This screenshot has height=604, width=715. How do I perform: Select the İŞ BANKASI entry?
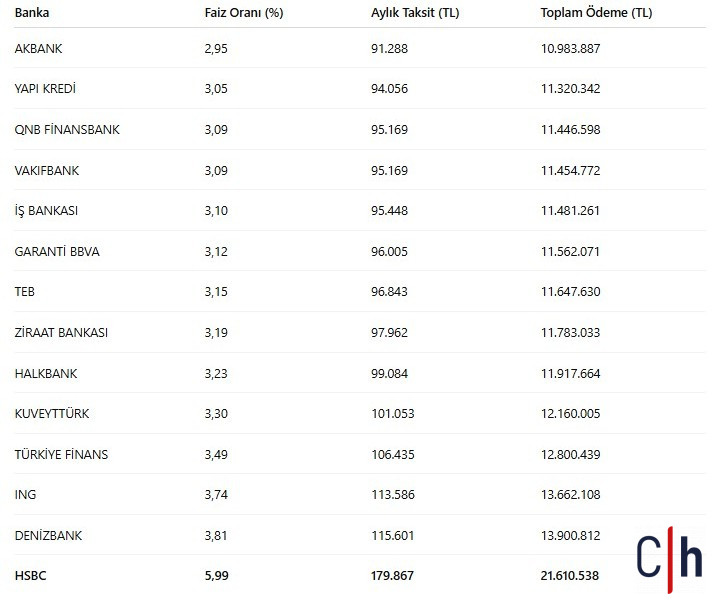(46, 210)
